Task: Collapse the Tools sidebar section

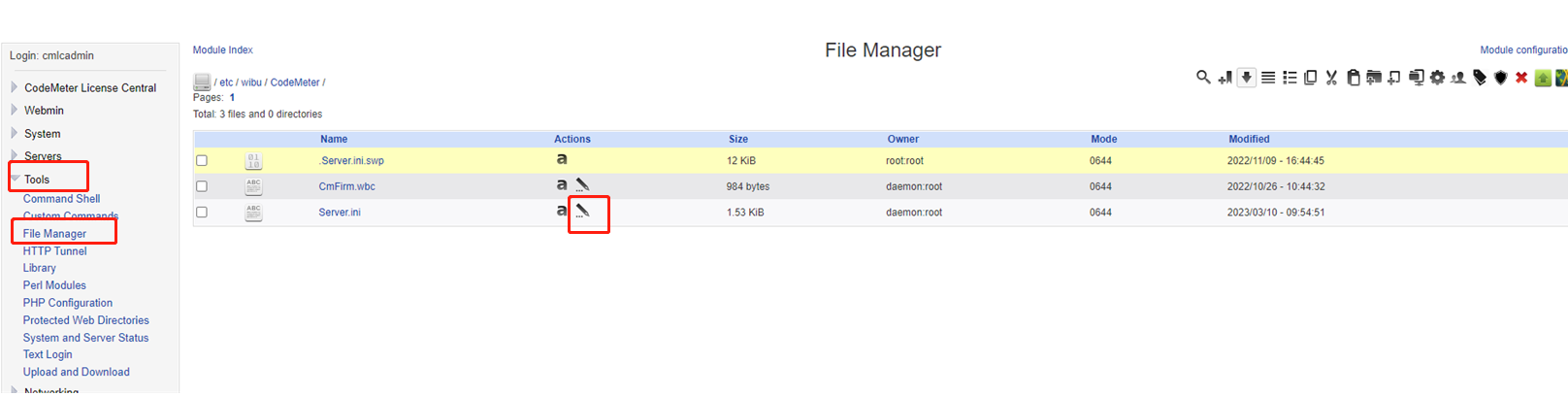Action: pyautogui.click(x=37, y=180)
